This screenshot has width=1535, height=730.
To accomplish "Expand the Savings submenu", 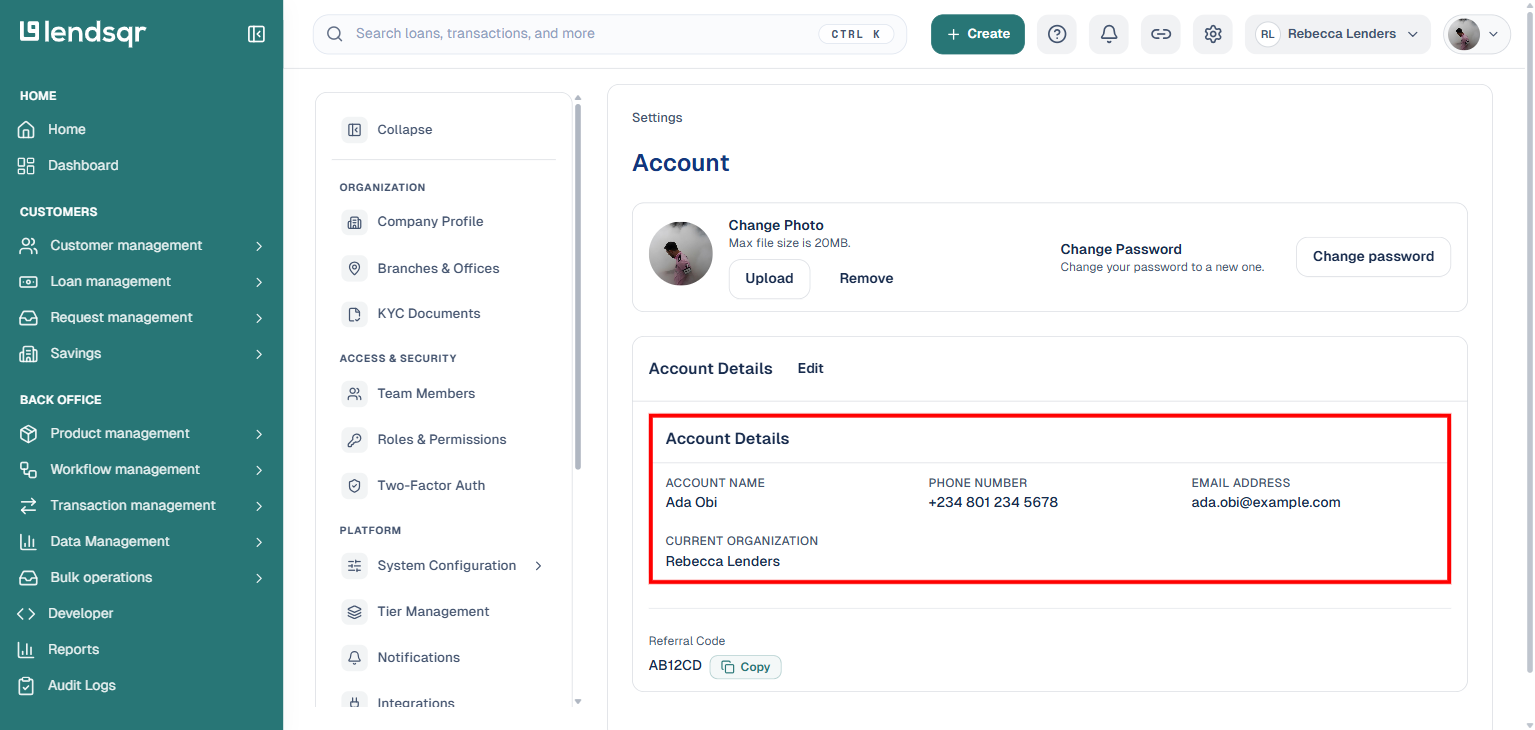I will pyautogui.click(x=259, y=354).
